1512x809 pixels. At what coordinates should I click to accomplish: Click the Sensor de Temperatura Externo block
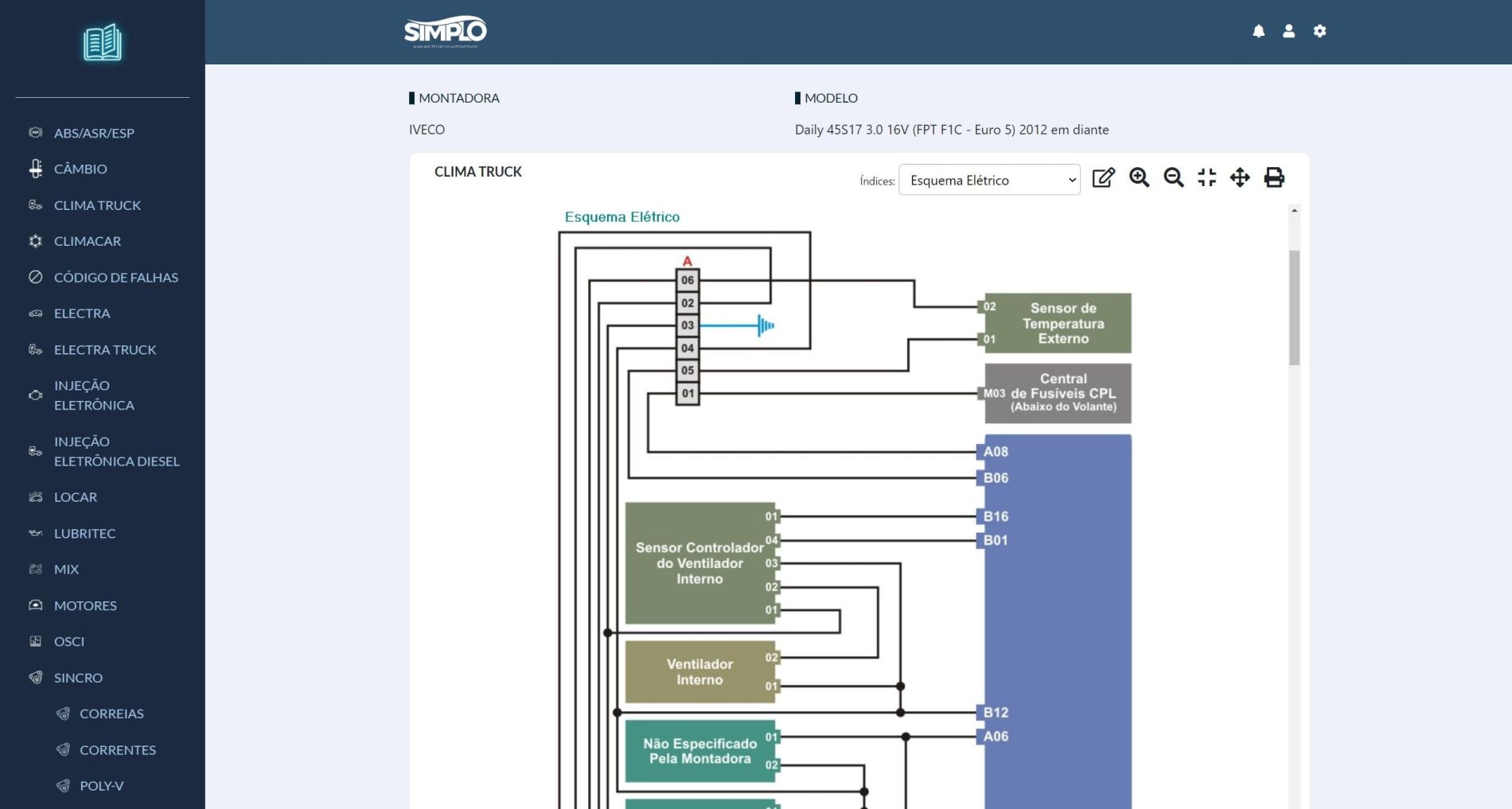(x=1062, y=323)
